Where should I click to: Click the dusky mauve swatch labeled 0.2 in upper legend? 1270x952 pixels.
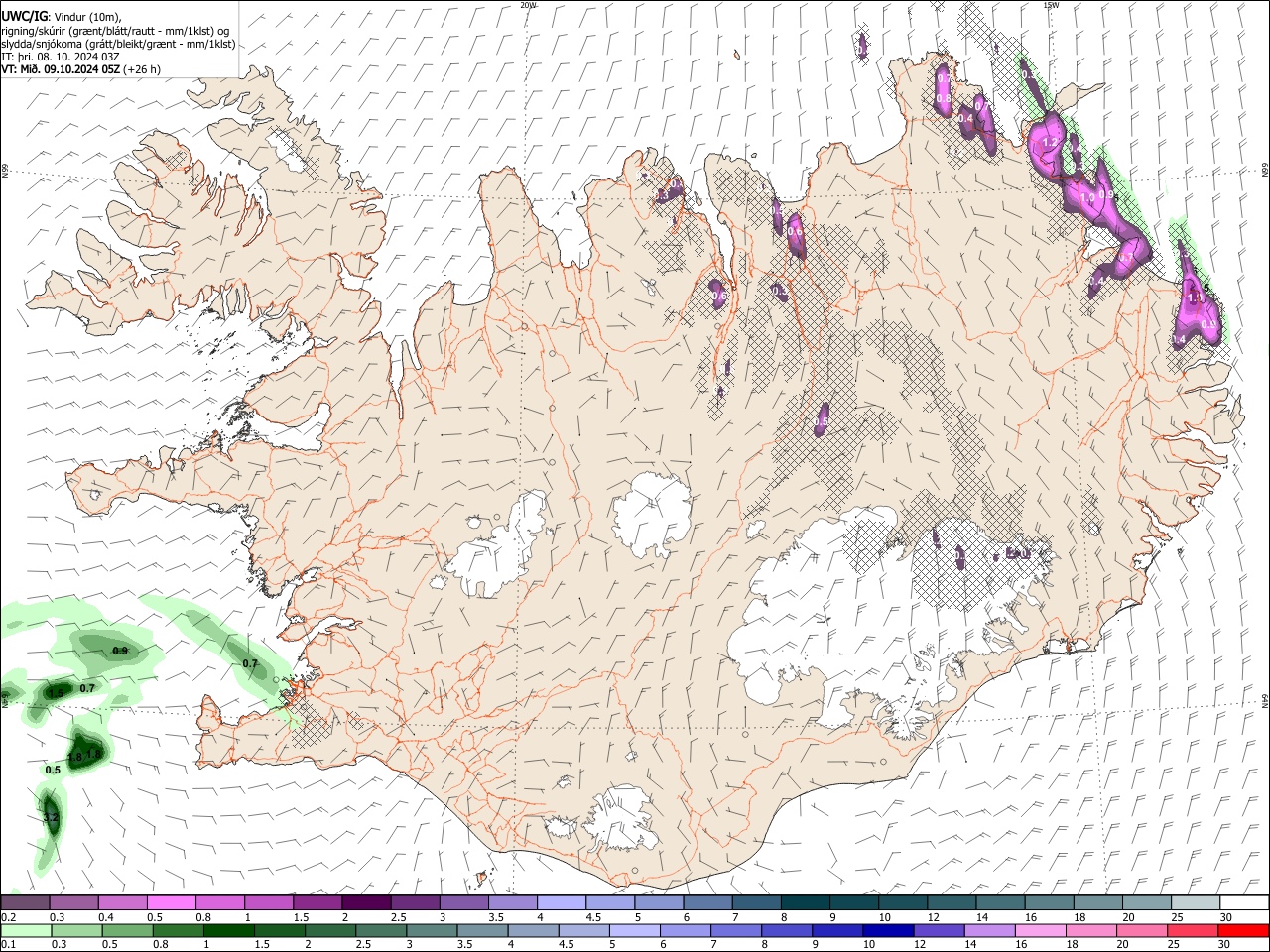point(25,903)
